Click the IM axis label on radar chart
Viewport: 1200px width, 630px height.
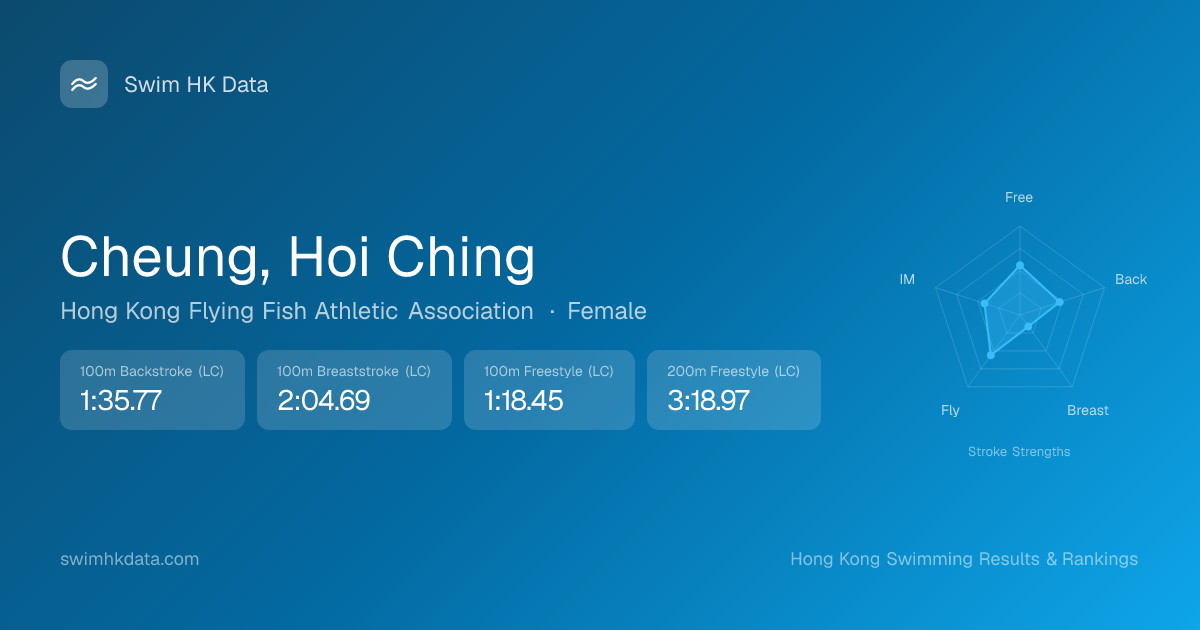coord(907,279)
